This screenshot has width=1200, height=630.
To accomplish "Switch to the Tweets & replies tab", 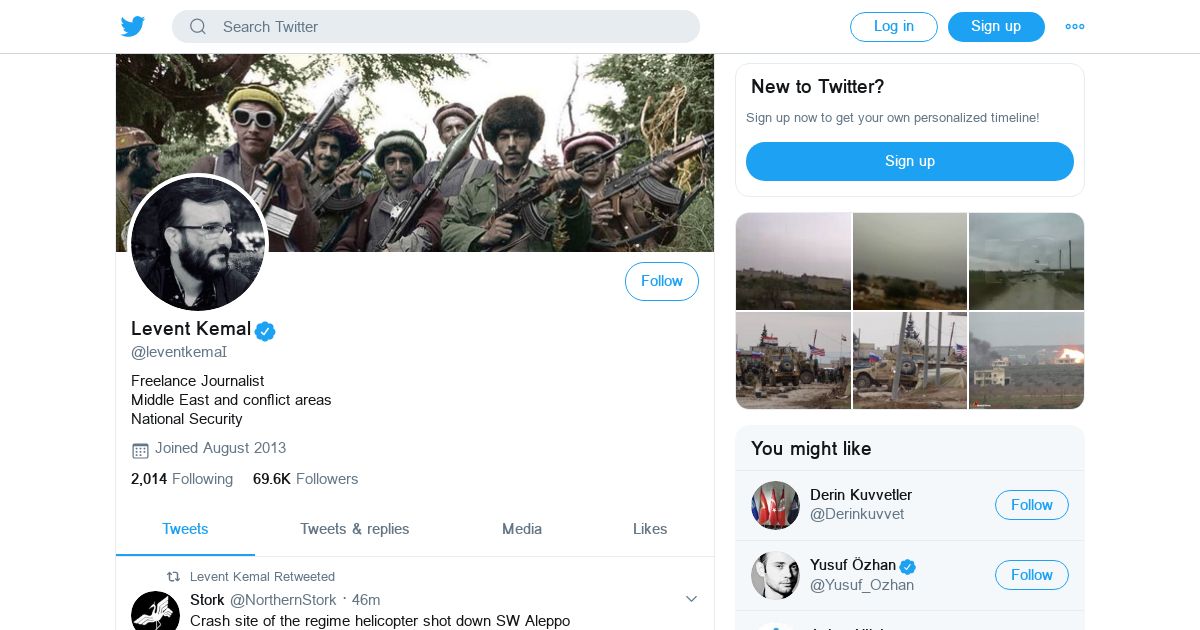I will pos(354,529).
